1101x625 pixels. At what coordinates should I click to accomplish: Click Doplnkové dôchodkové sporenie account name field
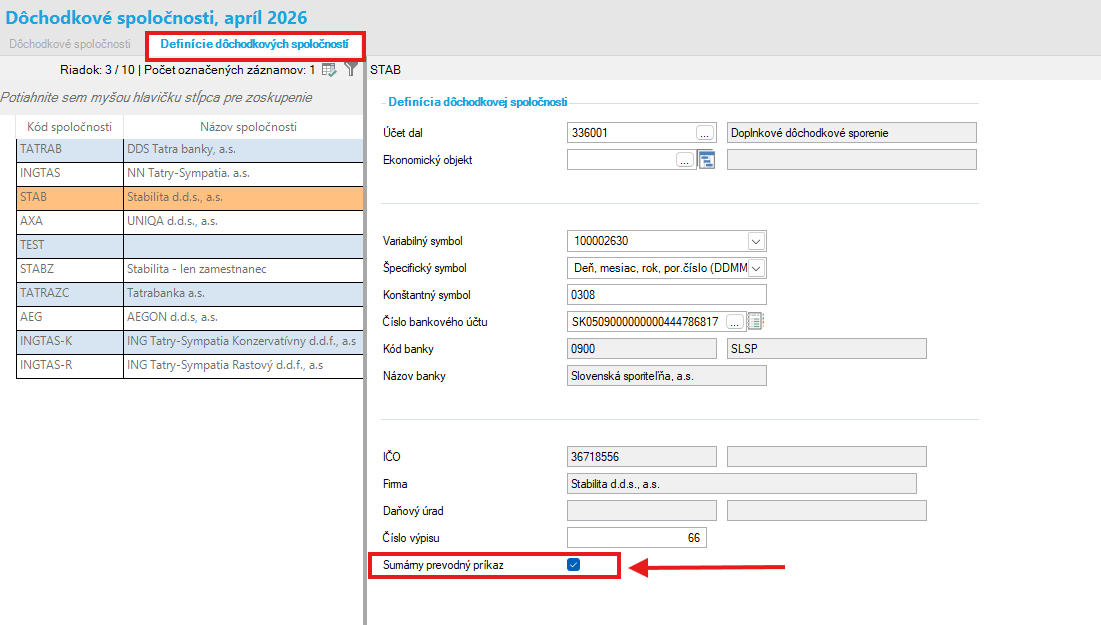point(852,133)
